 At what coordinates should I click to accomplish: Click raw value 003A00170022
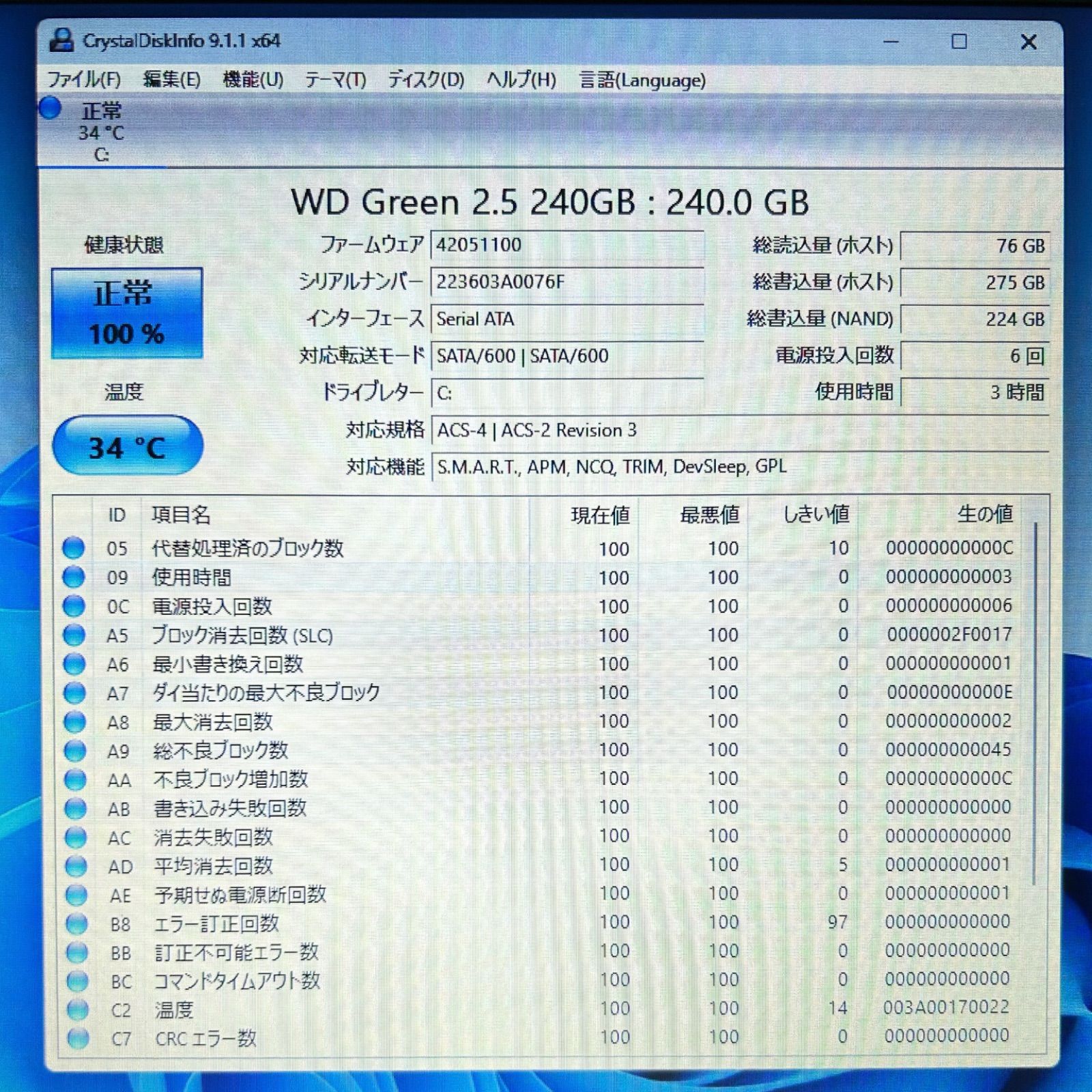point(946,1007)
